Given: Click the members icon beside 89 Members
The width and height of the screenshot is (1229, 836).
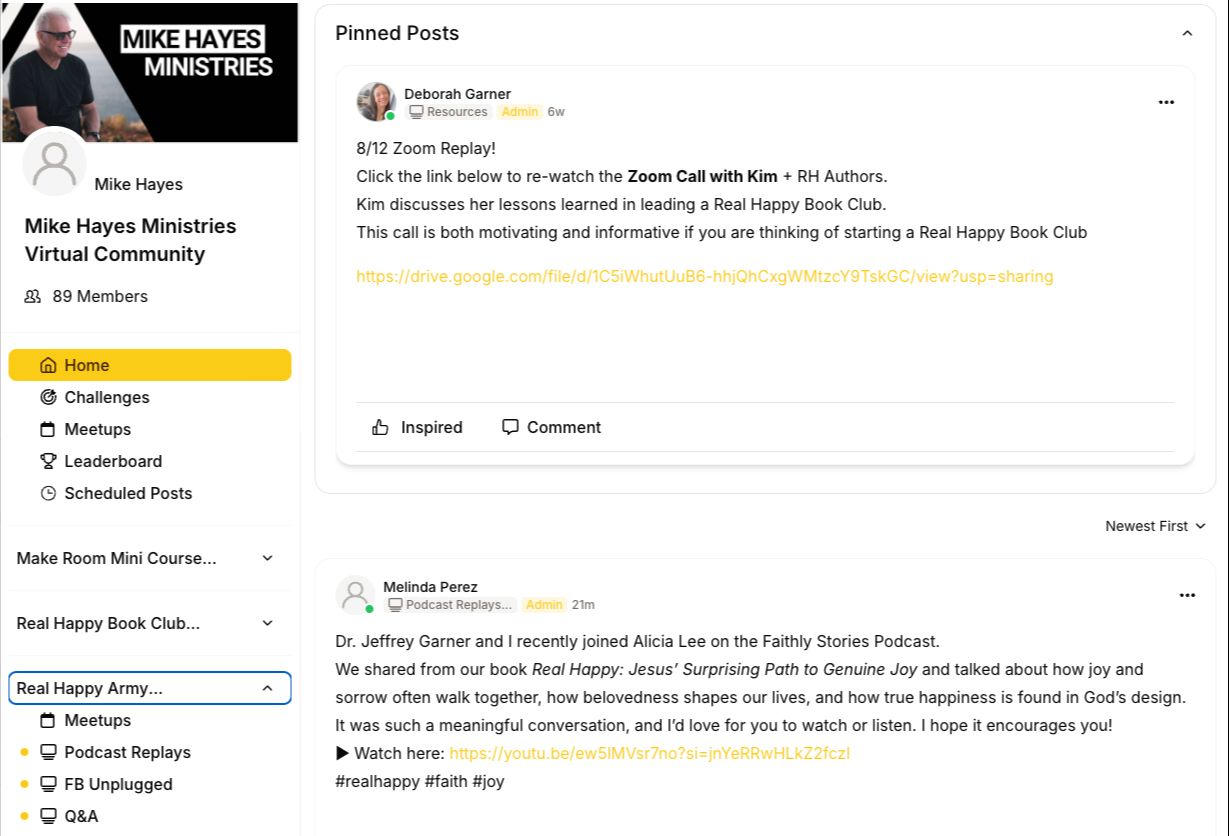Looking at the screenshot, I should pyautogui.click(x=33, y=296).
